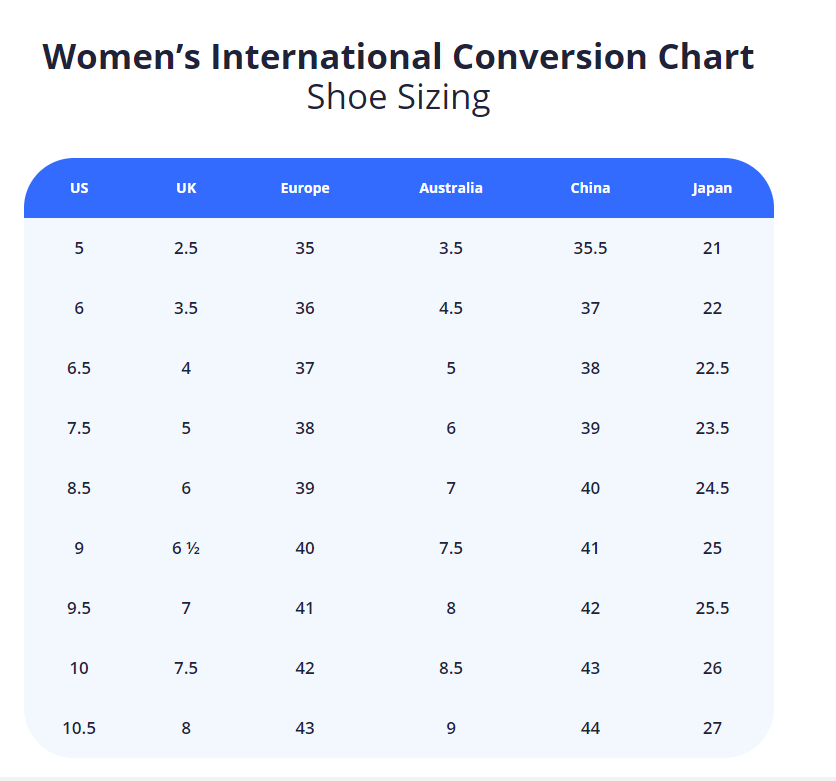The height and width of the screenshot is (781, 836).
Task: Select the Australia column header
Action: pos(450,188)
